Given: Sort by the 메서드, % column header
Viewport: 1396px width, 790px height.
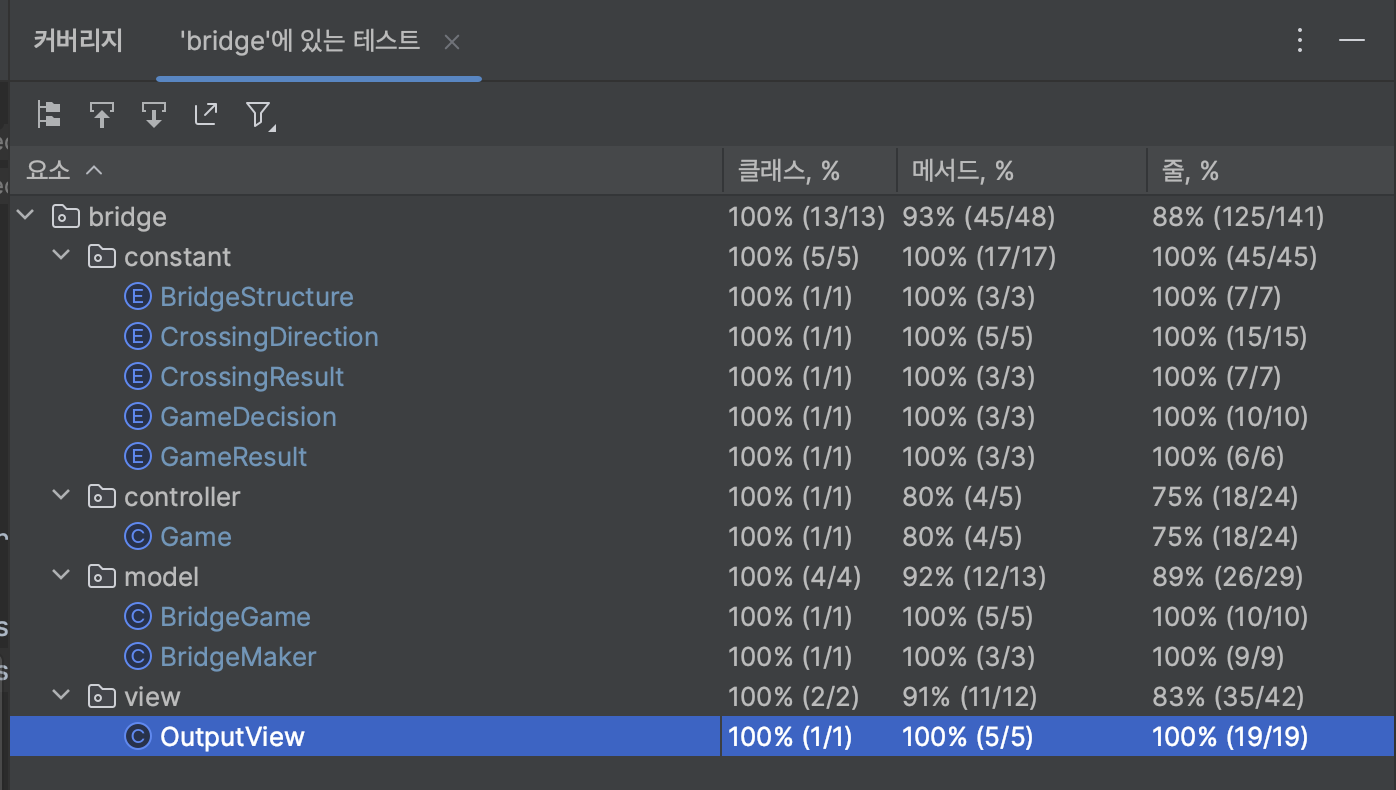Looking at the screenshot, I should 962,171.
